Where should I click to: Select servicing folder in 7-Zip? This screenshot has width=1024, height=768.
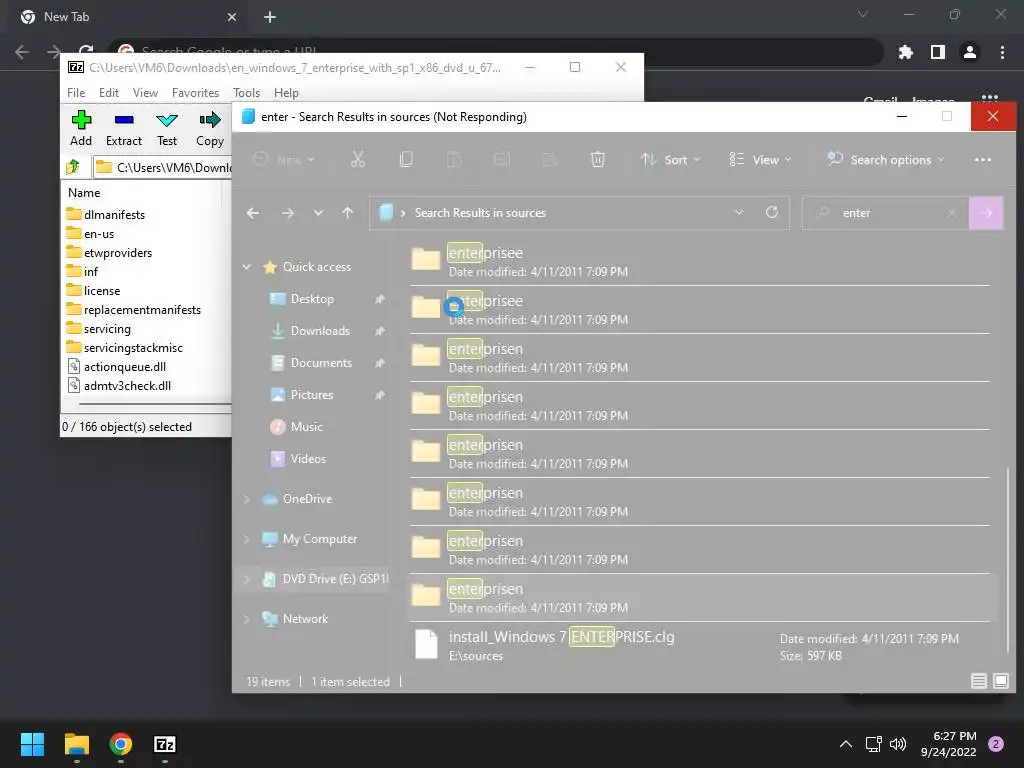tap(99, 328)
